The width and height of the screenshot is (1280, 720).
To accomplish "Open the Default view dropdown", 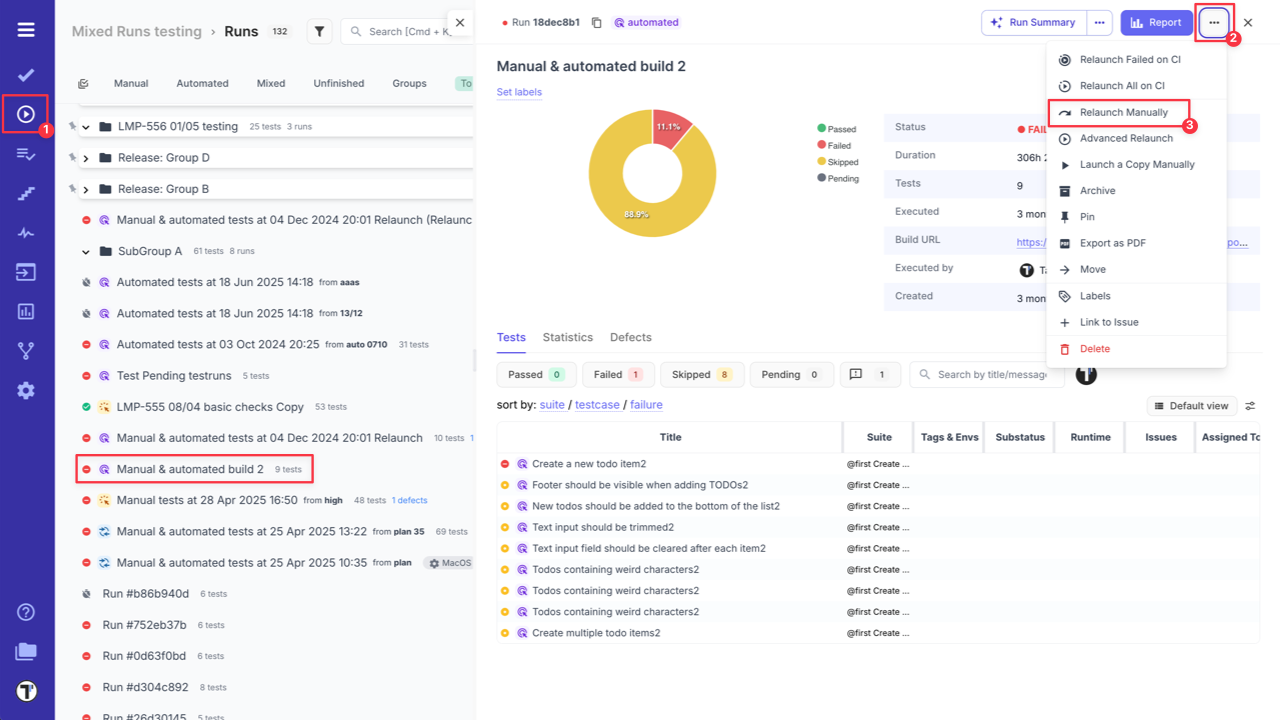I will coord(1192,405).
